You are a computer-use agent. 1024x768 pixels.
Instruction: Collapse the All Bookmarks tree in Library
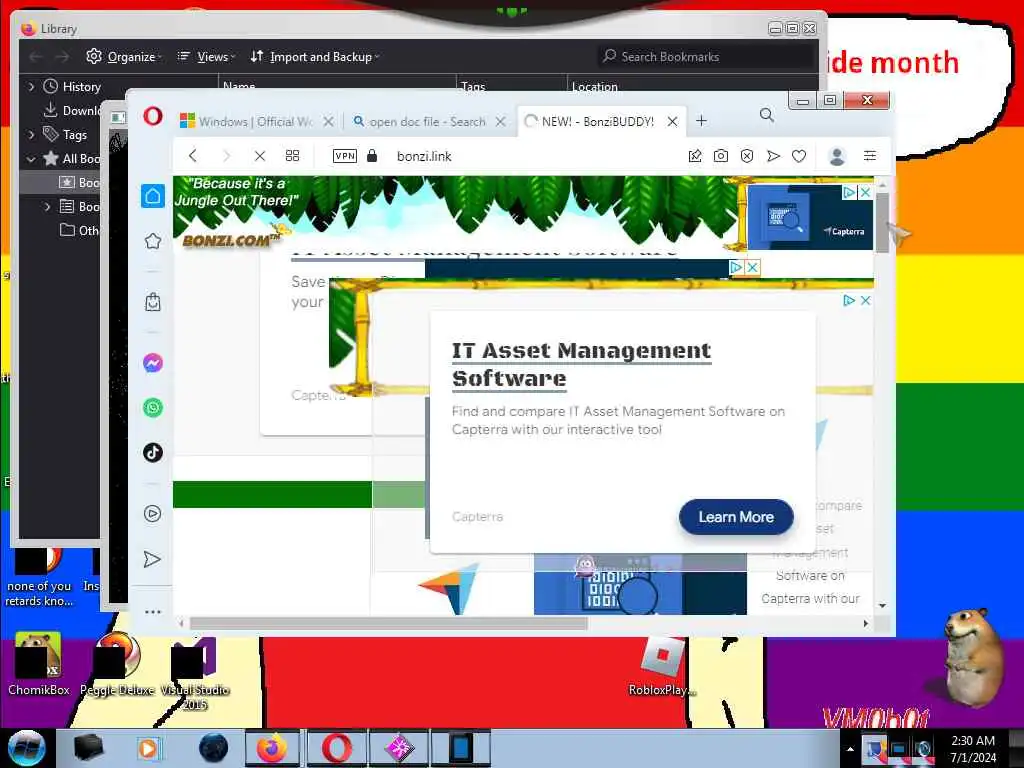(x=31, y=159)
